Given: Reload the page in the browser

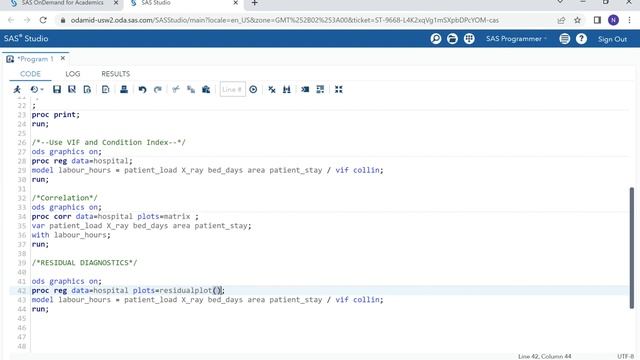Looking at the screenshot, I should tap(43, 20).
